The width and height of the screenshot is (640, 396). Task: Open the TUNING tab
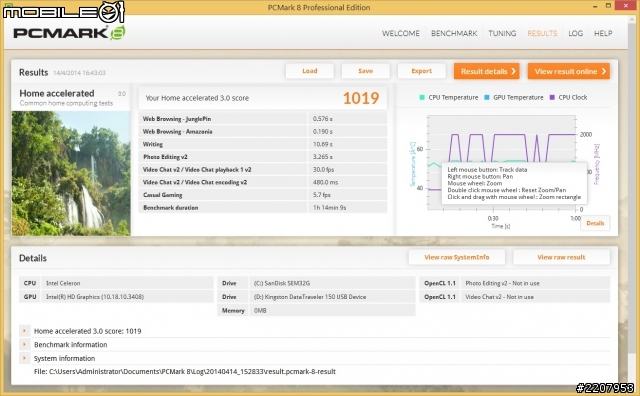point(502,33)
